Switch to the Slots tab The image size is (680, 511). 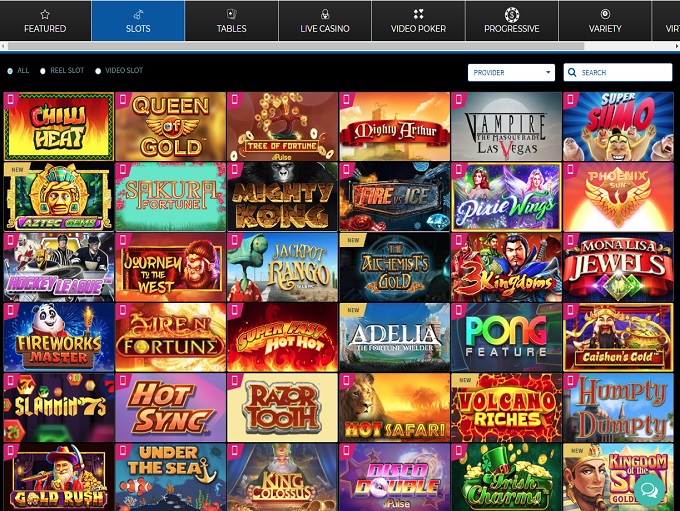[138, 21]
